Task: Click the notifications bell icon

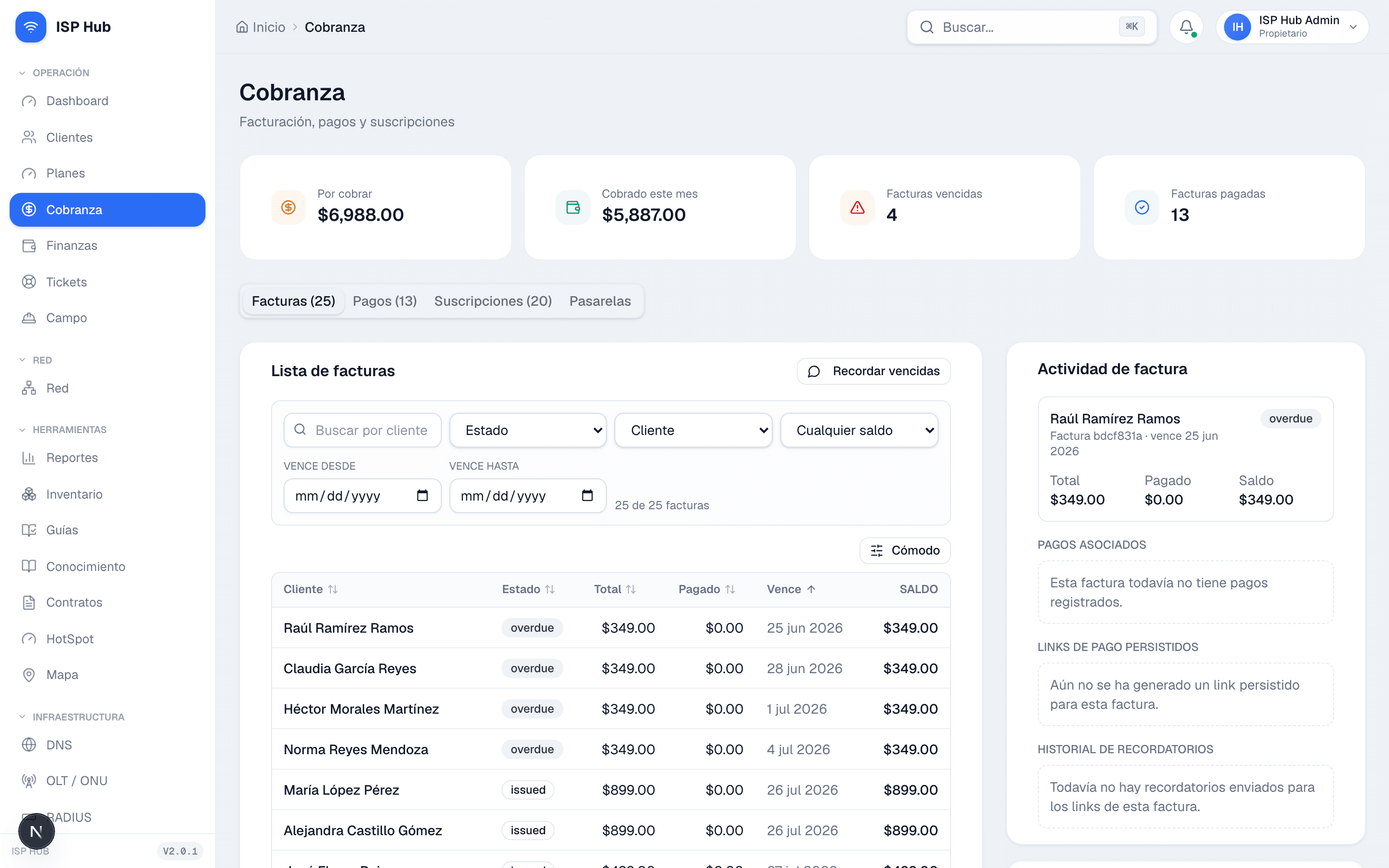Action: pos(1186,27)
